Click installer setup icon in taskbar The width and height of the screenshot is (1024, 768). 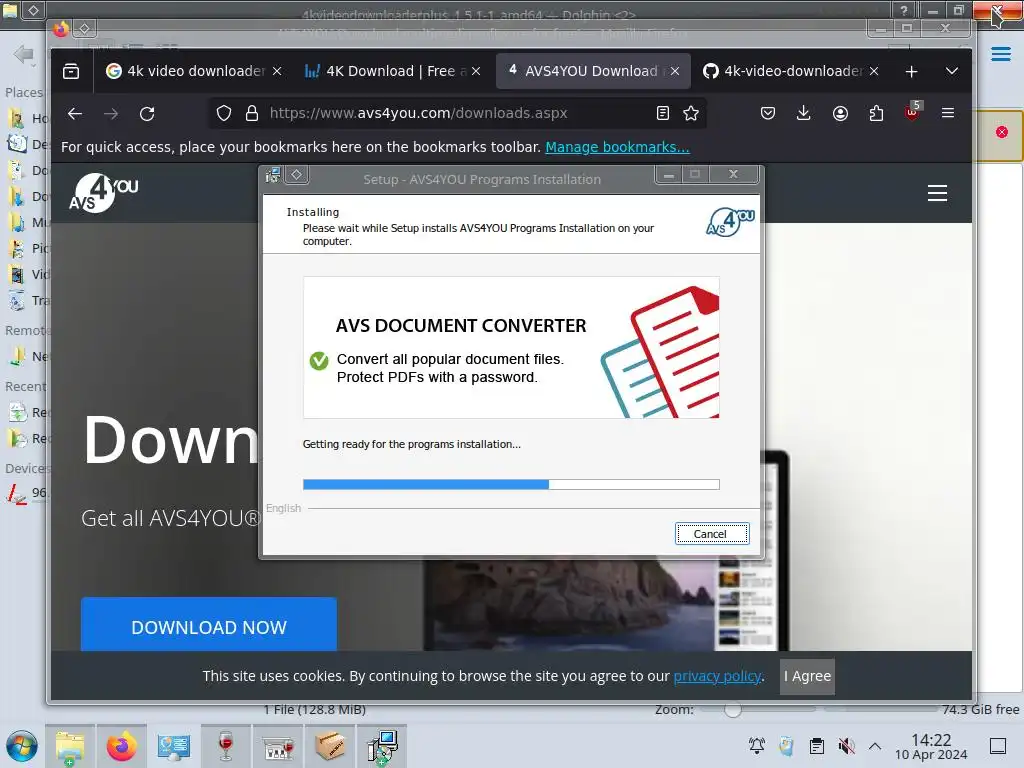(382, 746)
